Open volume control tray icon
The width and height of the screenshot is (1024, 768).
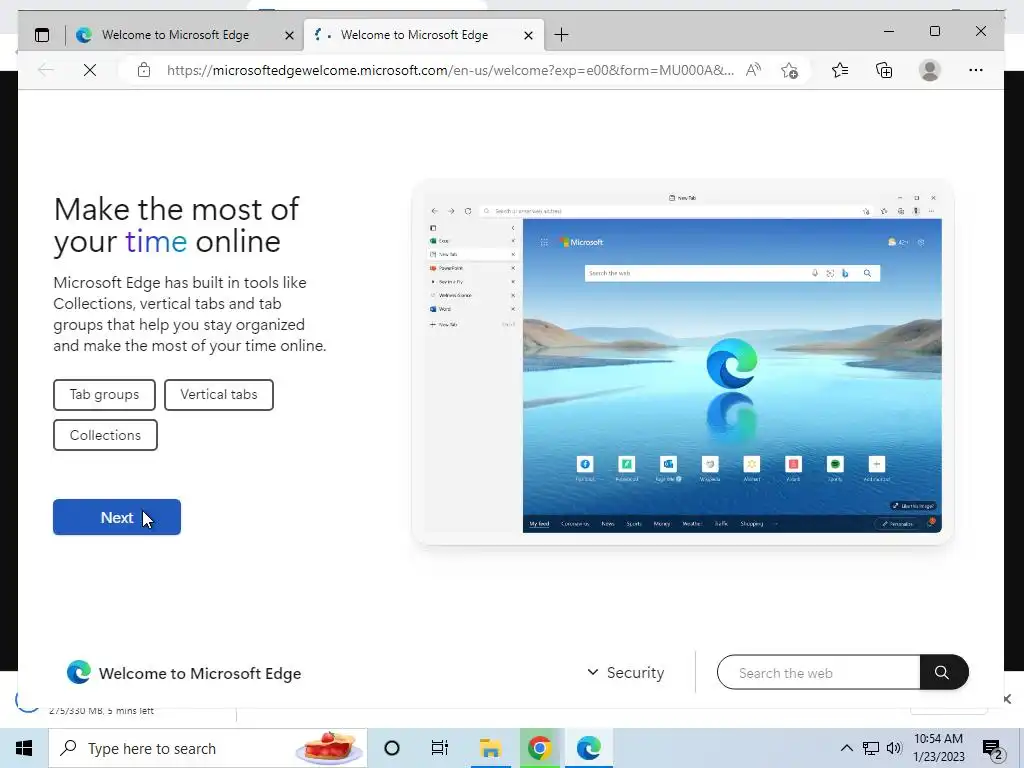[894, 748]
